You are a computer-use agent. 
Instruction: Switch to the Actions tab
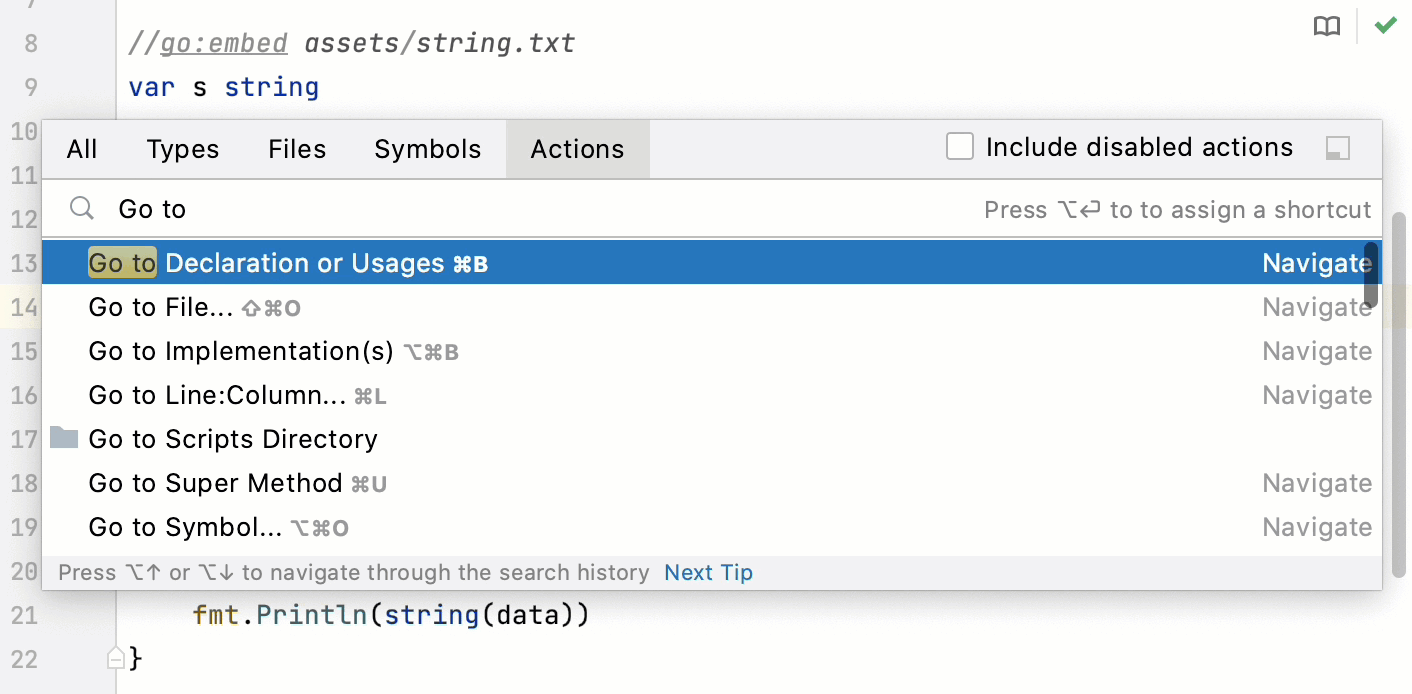coord(577,148)
